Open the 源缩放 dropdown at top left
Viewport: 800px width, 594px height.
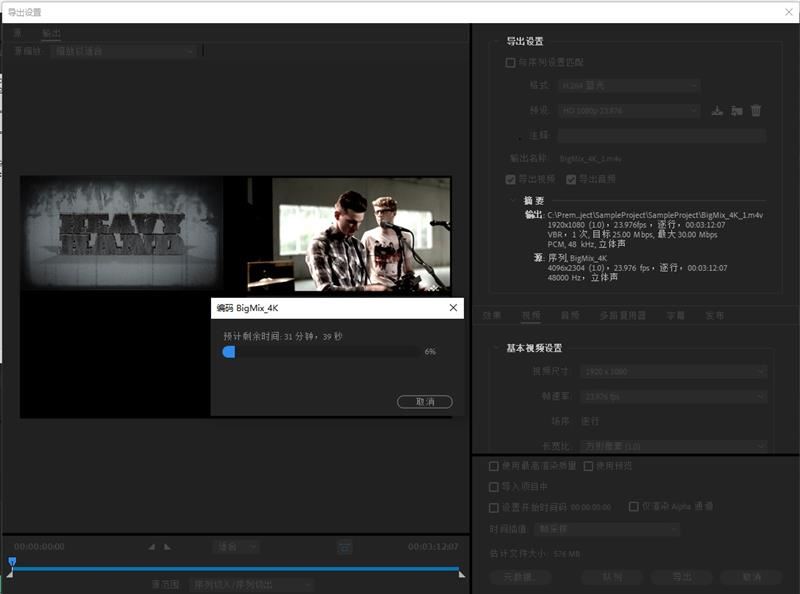coord(123,51)
